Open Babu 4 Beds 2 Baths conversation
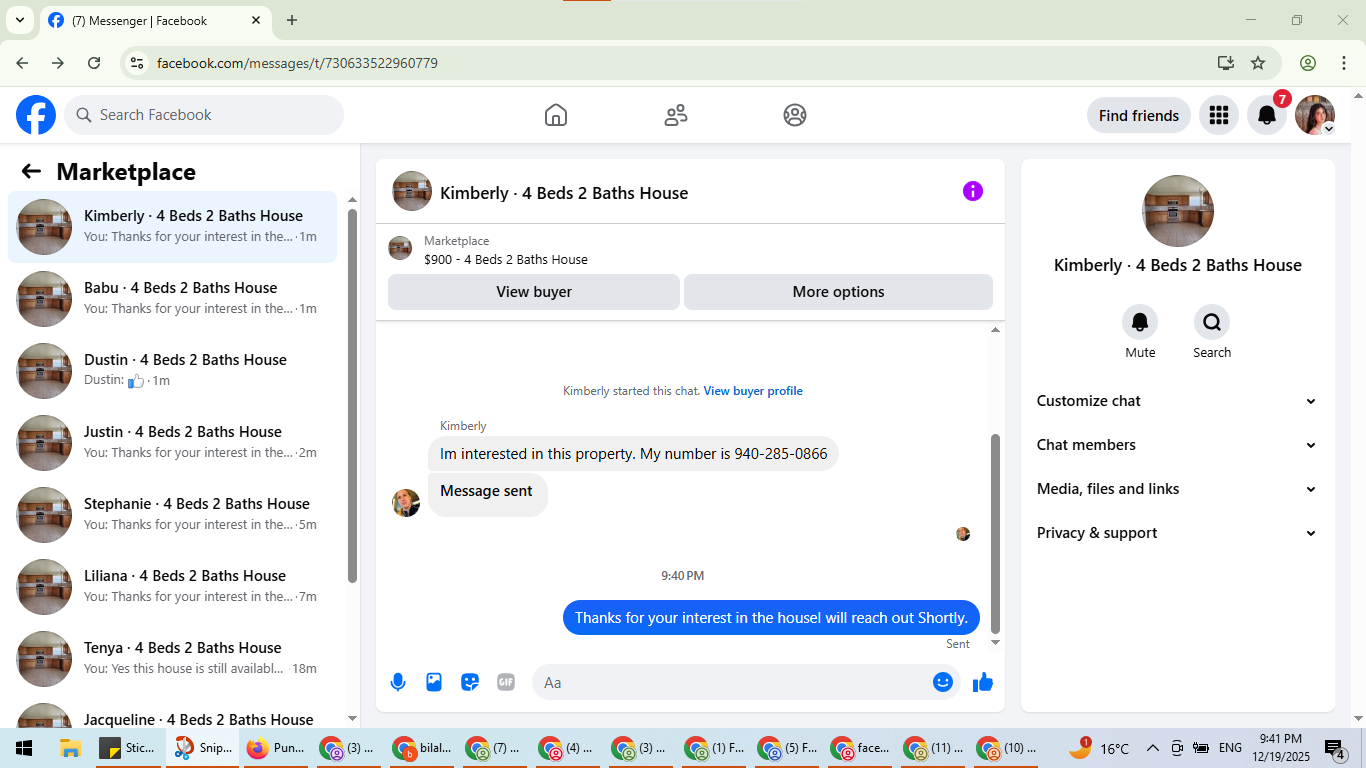Image resolution: width=1366 pixels, height=768 pixels. (173, 299)
